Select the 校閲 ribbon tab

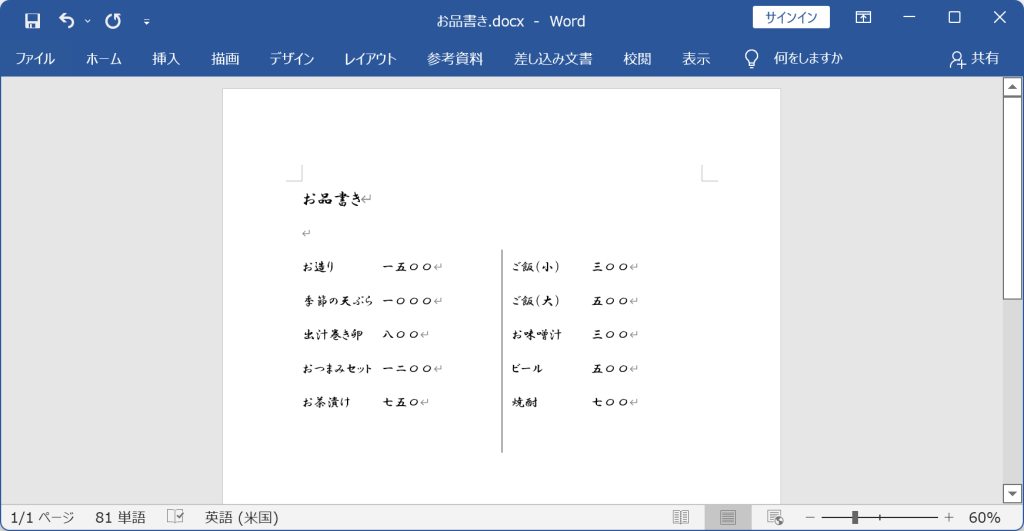click(x=637, y=59)
